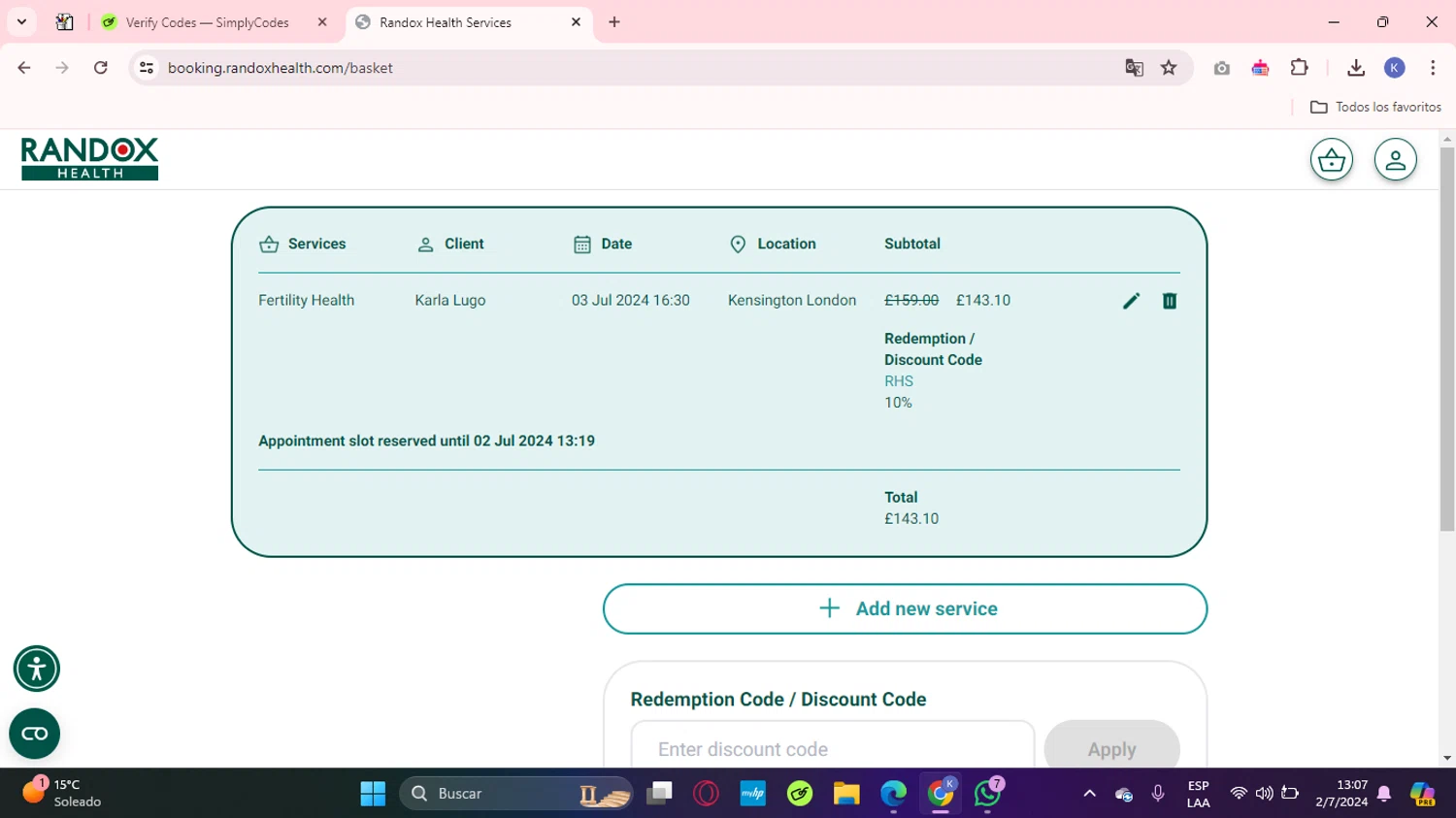This screenshot has height=818, width=1456.
Task: Translate this page icon
Action: [1134, 68]
